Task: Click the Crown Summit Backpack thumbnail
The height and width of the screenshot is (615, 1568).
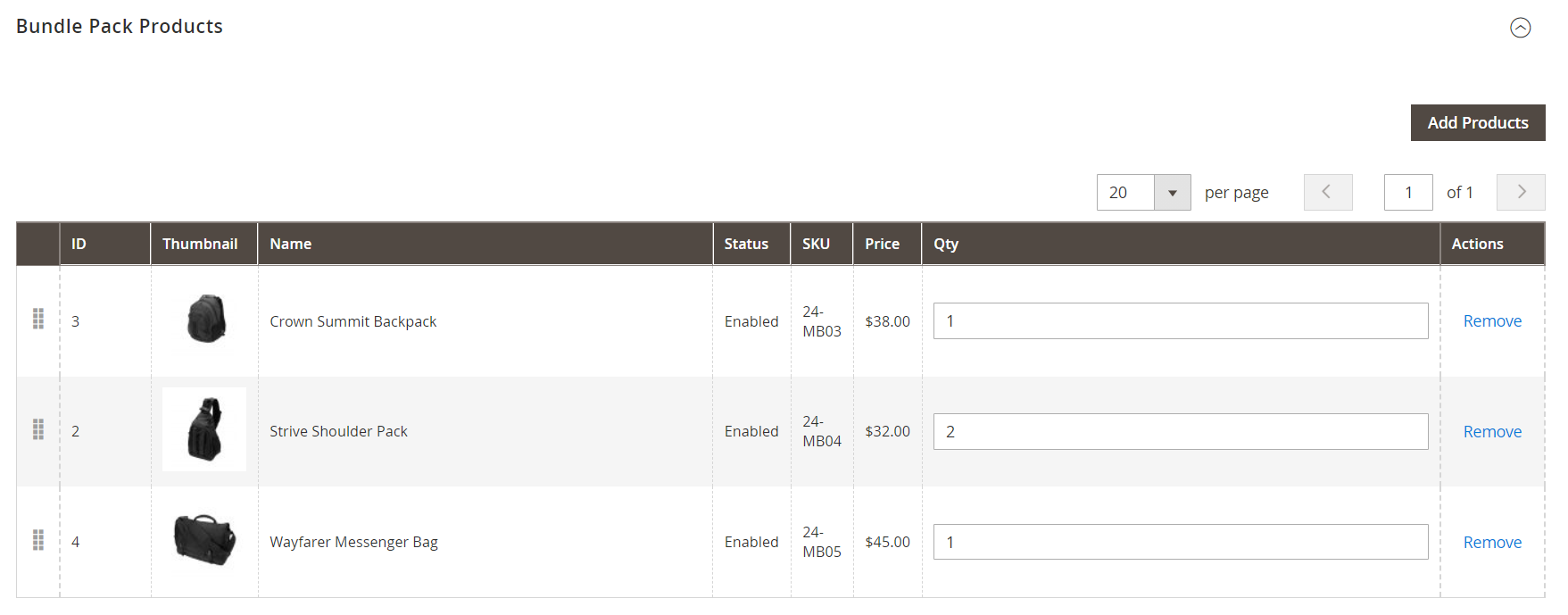Action: coord(205,320)
